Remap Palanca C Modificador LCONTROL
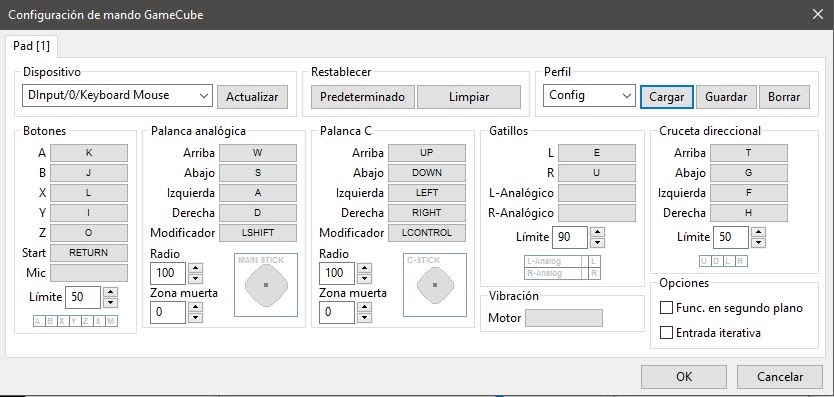The width and height of the screenshot is (834, 397). click(x=427, y=233)
